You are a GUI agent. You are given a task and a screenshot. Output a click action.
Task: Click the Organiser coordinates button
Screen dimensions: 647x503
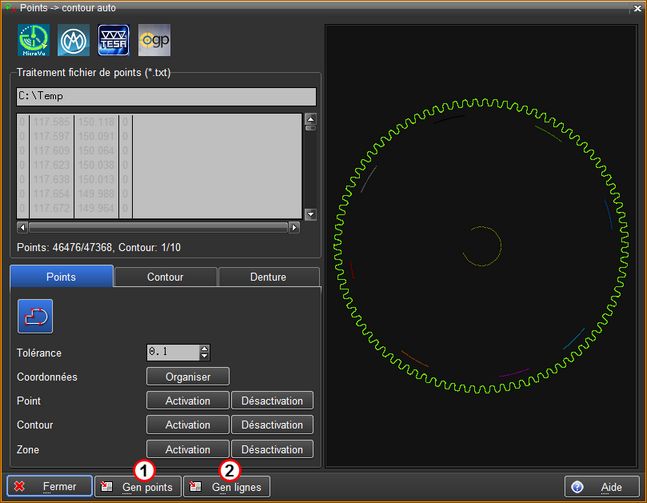(188, 377)
